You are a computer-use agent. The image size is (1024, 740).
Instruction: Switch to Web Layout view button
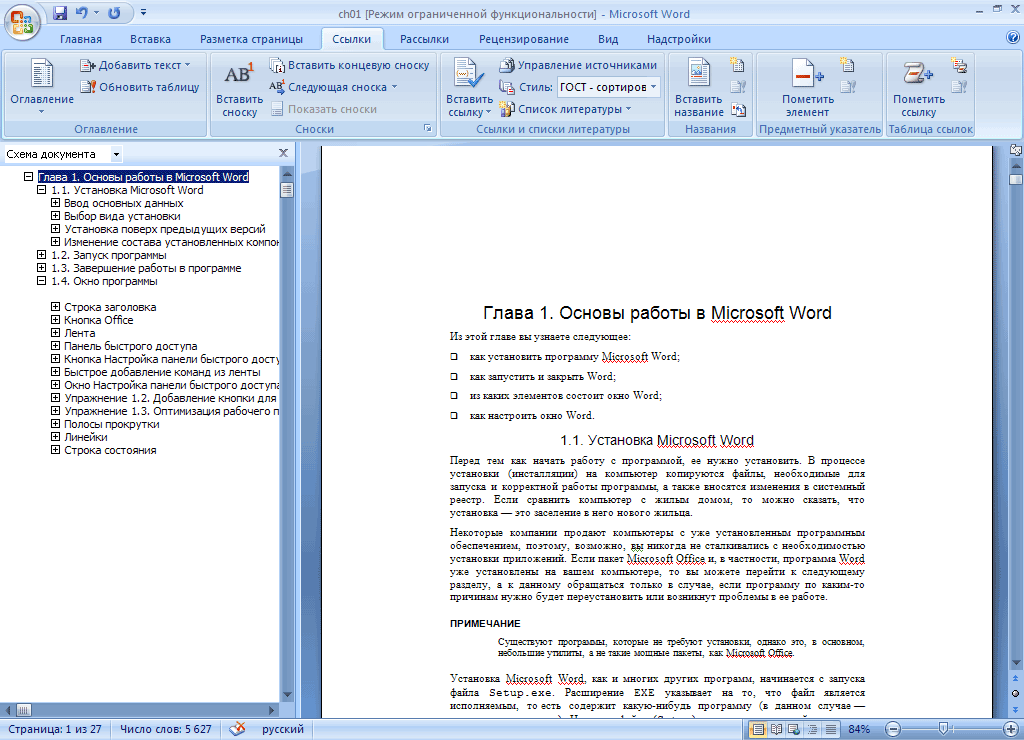[x=794, y=730]
